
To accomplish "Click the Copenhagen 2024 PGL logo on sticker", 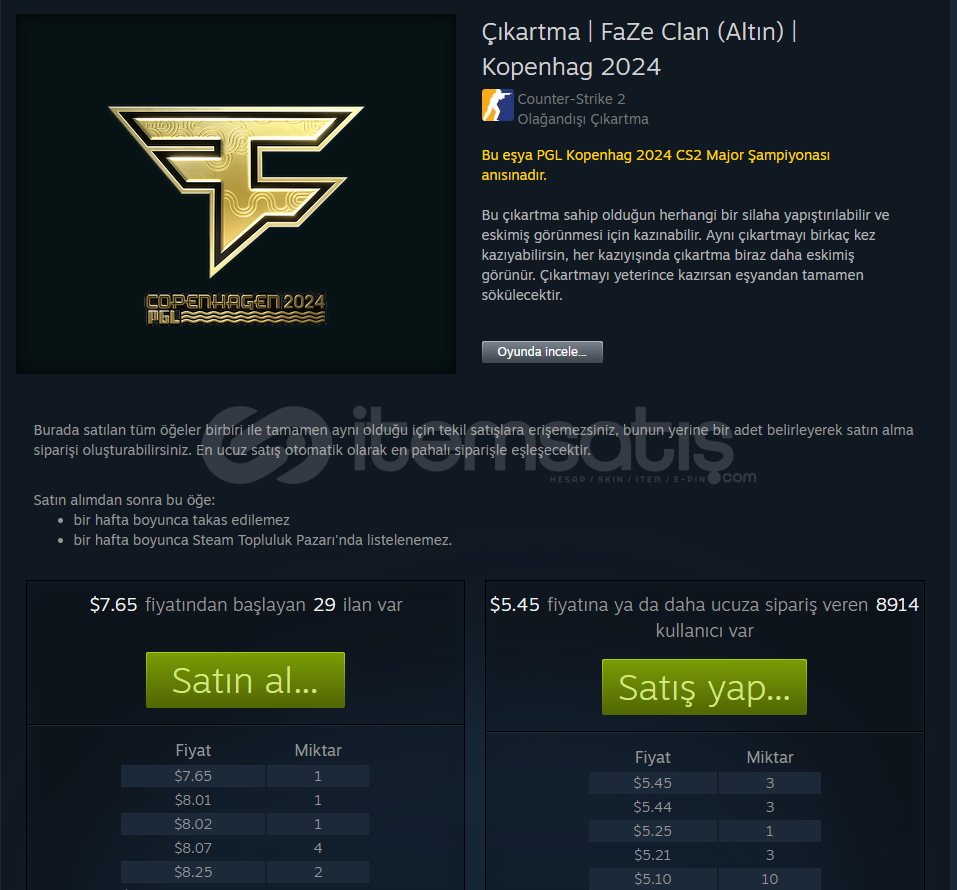I will click(236, 308).
